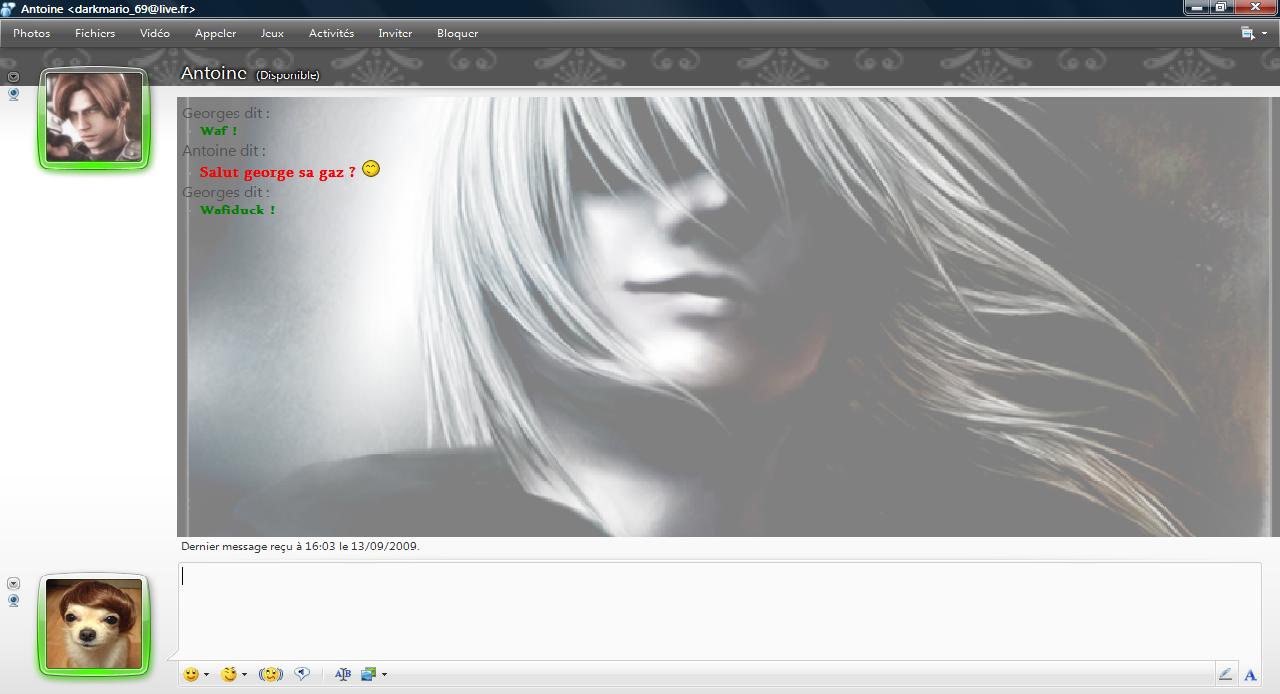The image size is (1280, 694).
Task: Send a nudge with the shaking face icon
Action: 270,675
